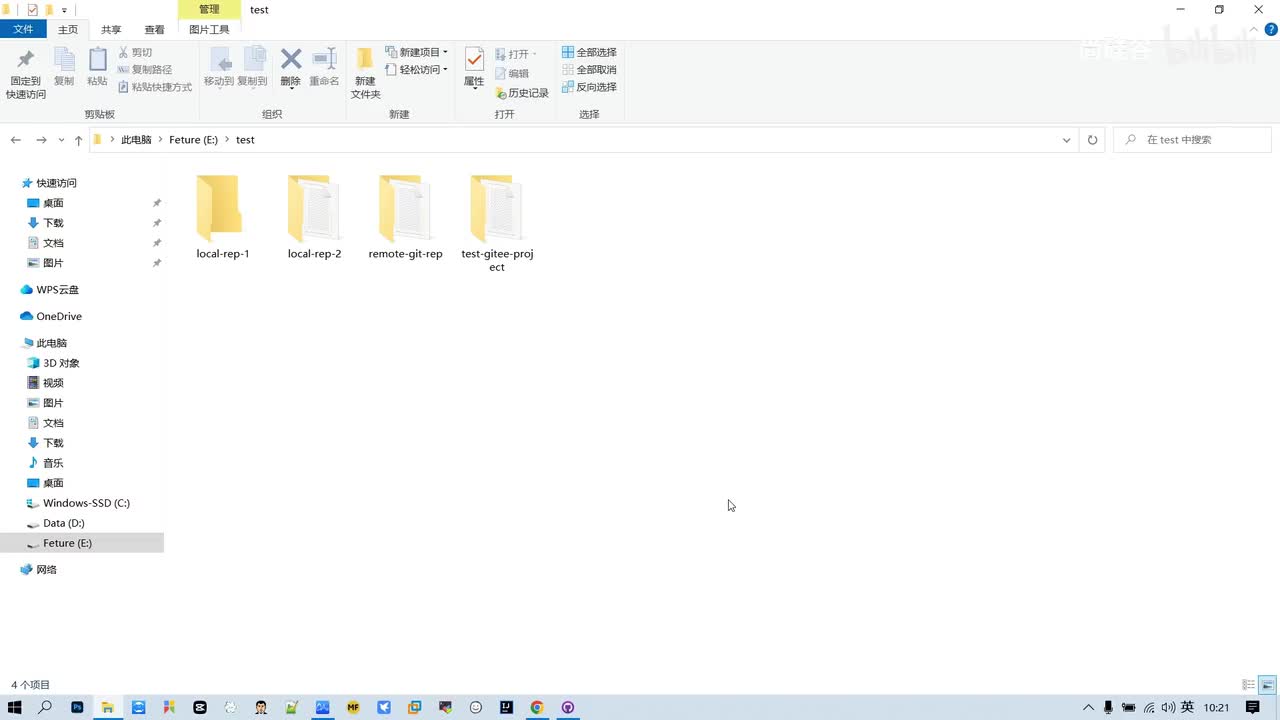Viewport: 1280px width, 720px height.
Task: Click Select none (全部取消)
Action: [x=589, y=70]
